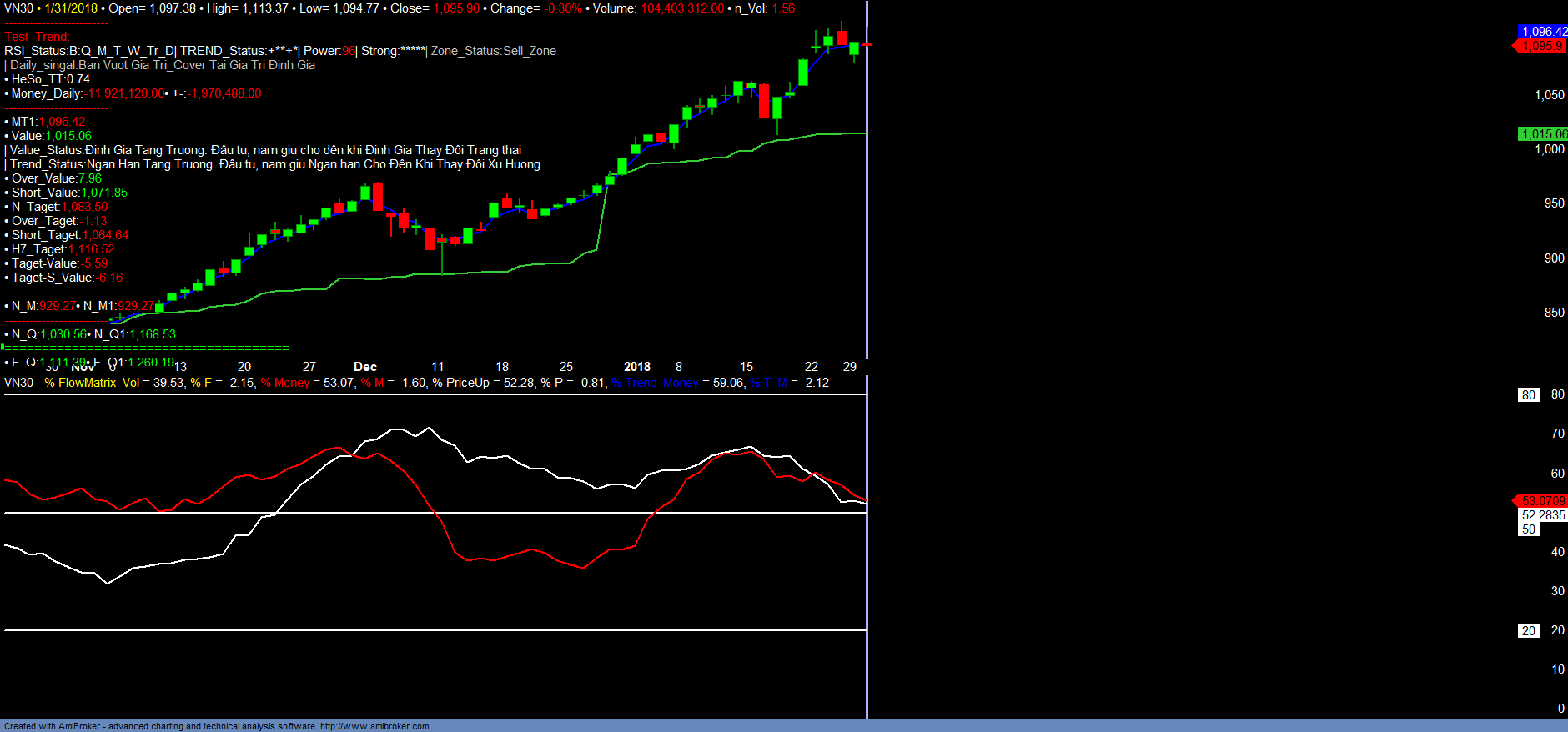Click the blue 1,096.42 price axis label
The height and width of the screenshot is (732, 1568).
pos(1544,32)
